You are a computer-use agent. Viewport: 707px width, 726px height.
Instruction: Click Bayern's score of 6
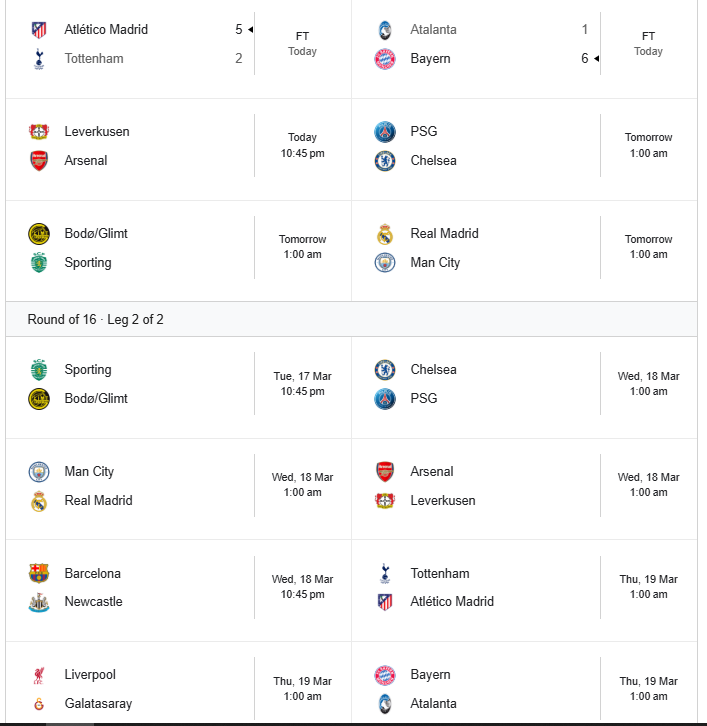[584, 59]
